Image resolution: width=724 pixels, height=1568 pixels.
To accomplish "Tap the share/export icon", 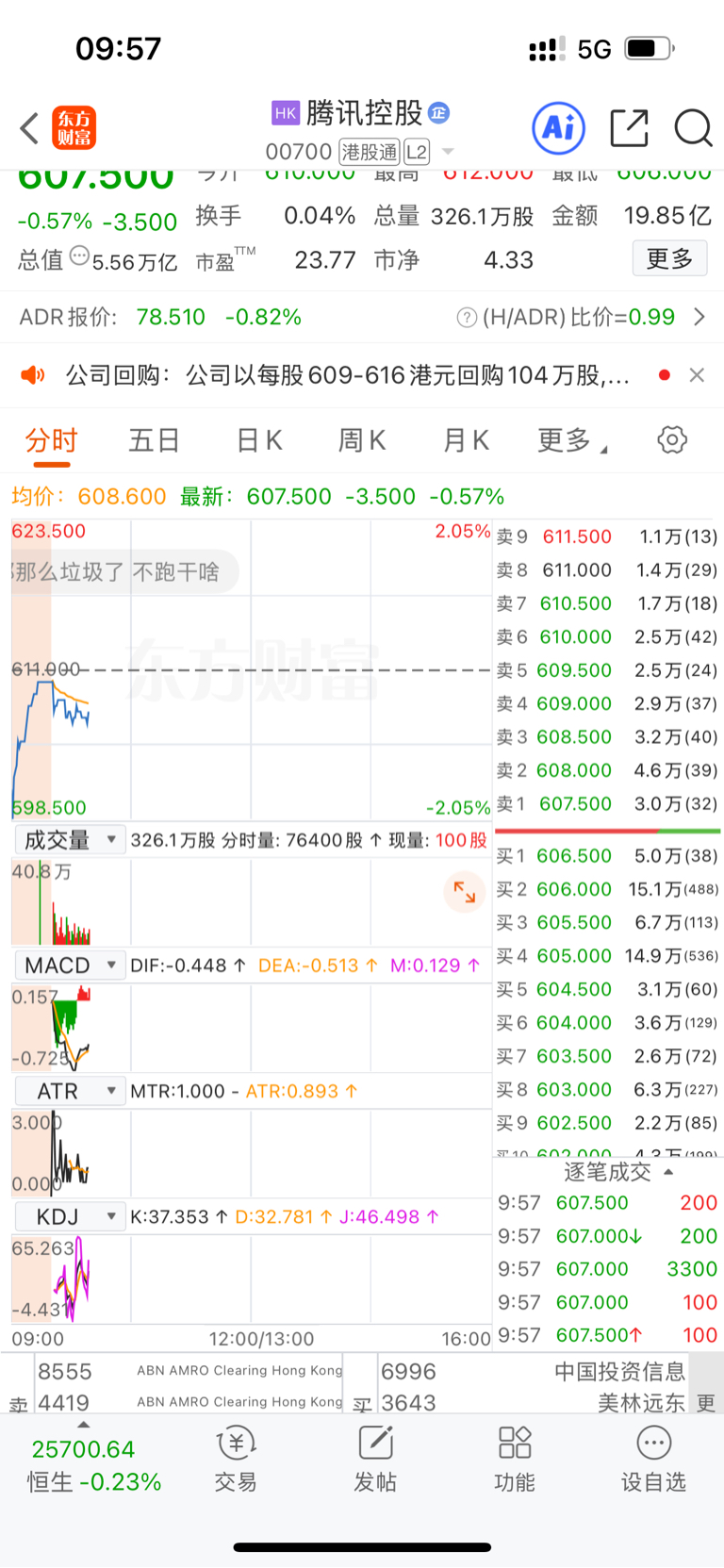I will [x=629, y=128].
